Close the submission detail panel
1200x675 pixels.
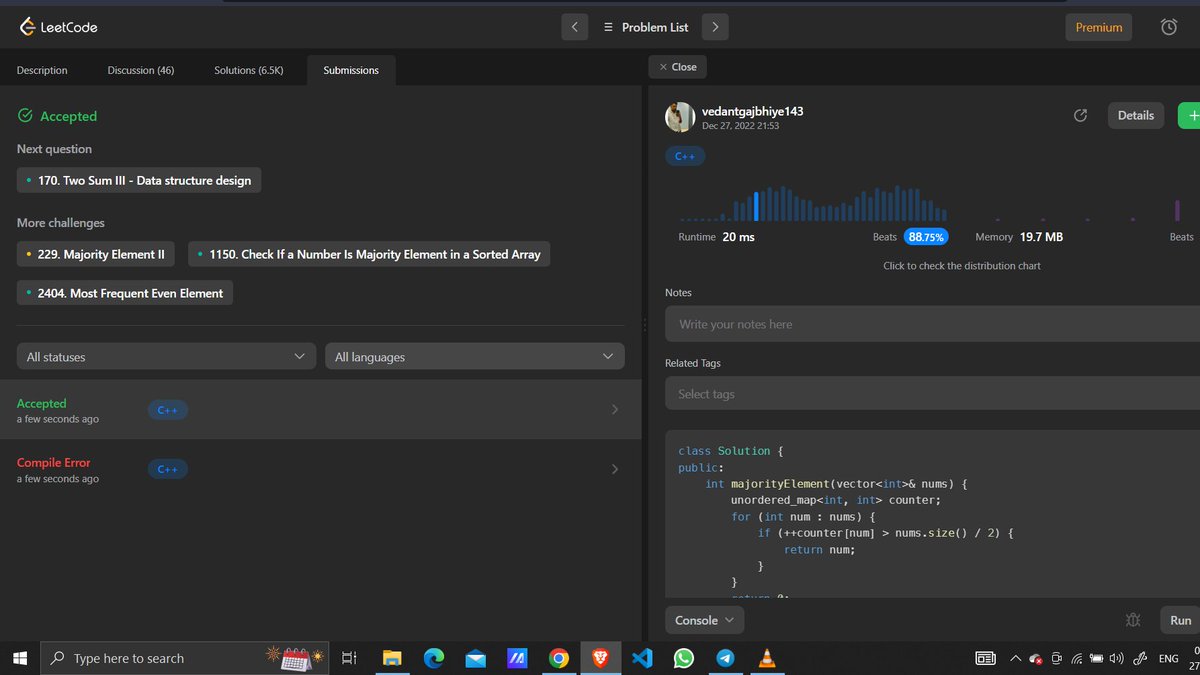(678, 67)
